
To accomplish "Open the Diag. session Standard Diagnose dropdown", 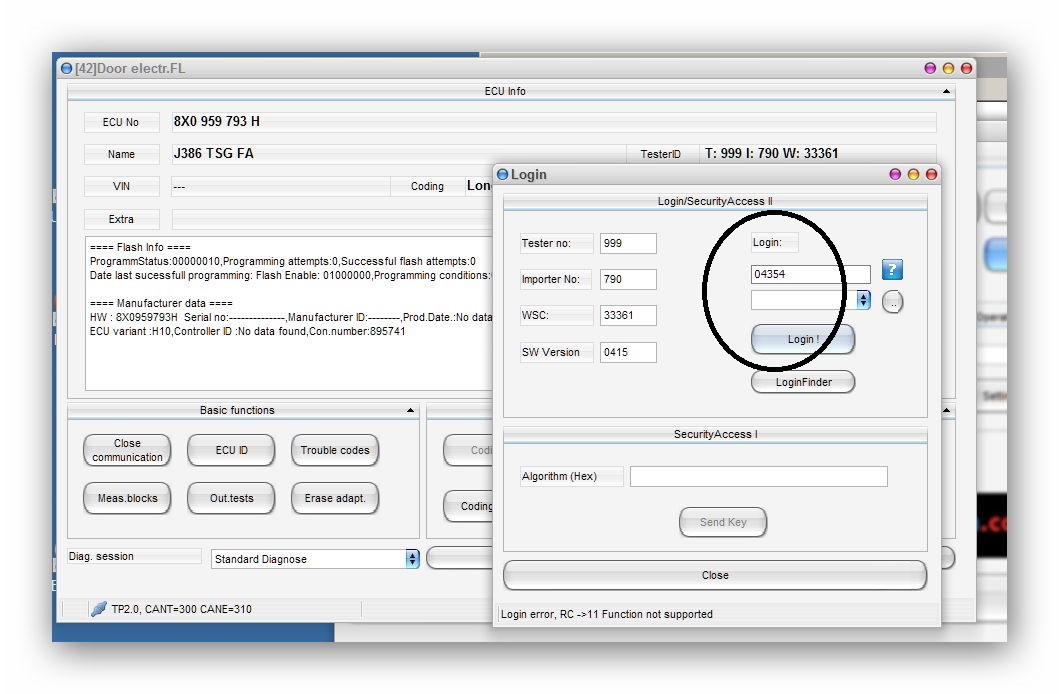I will (x=412, y=559).
